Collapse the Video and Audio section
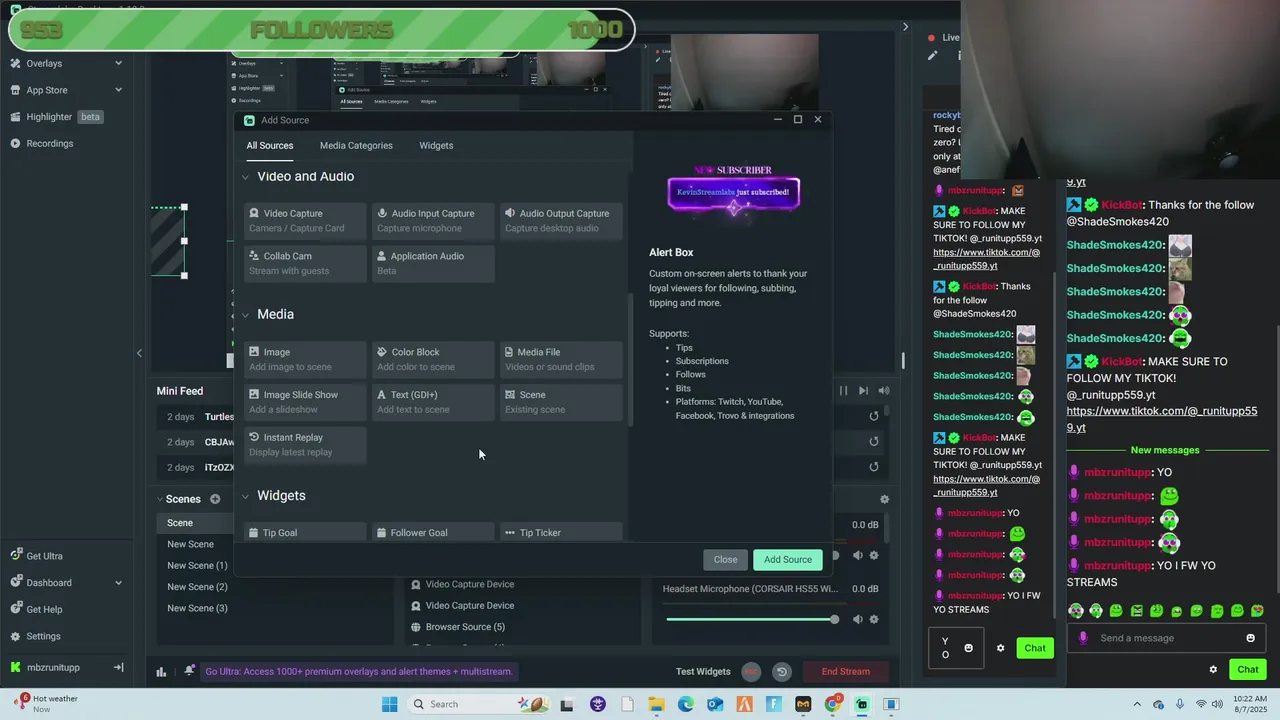The image size is (1280, 720). [245, 177]
